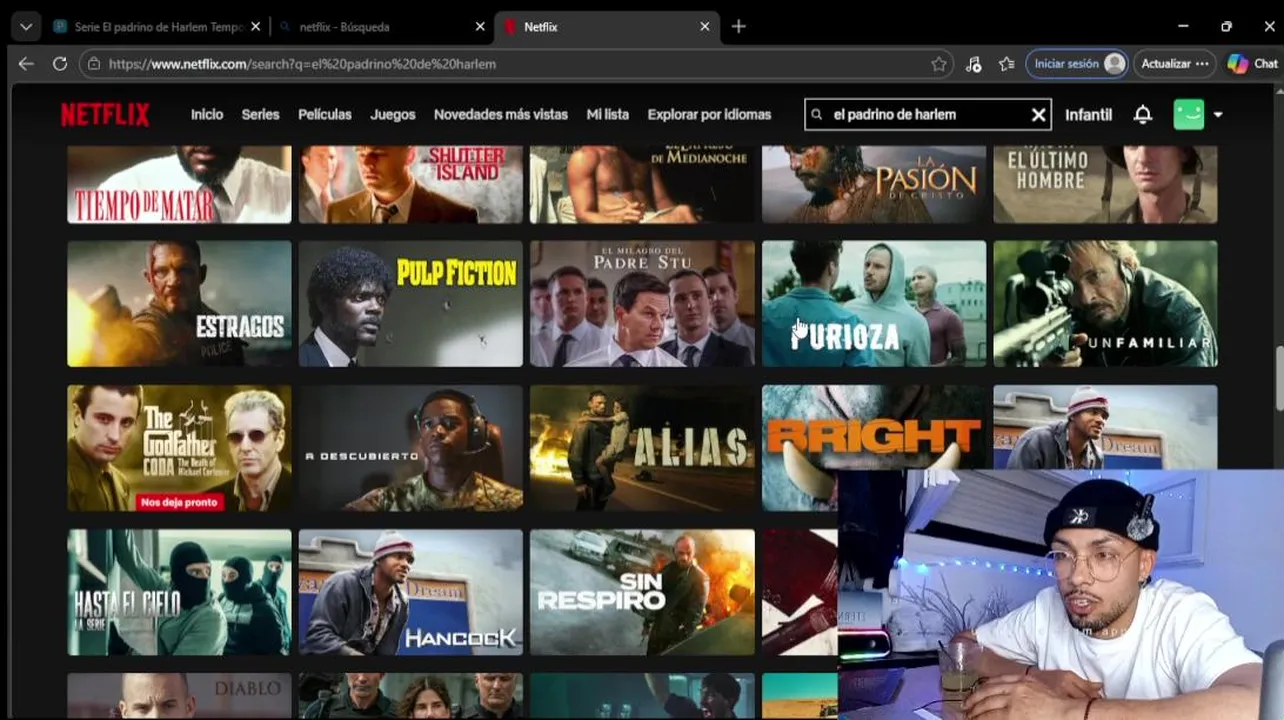Click the page vertical scrollbar thumb
1284x720 pixels.
(1279, 377)
